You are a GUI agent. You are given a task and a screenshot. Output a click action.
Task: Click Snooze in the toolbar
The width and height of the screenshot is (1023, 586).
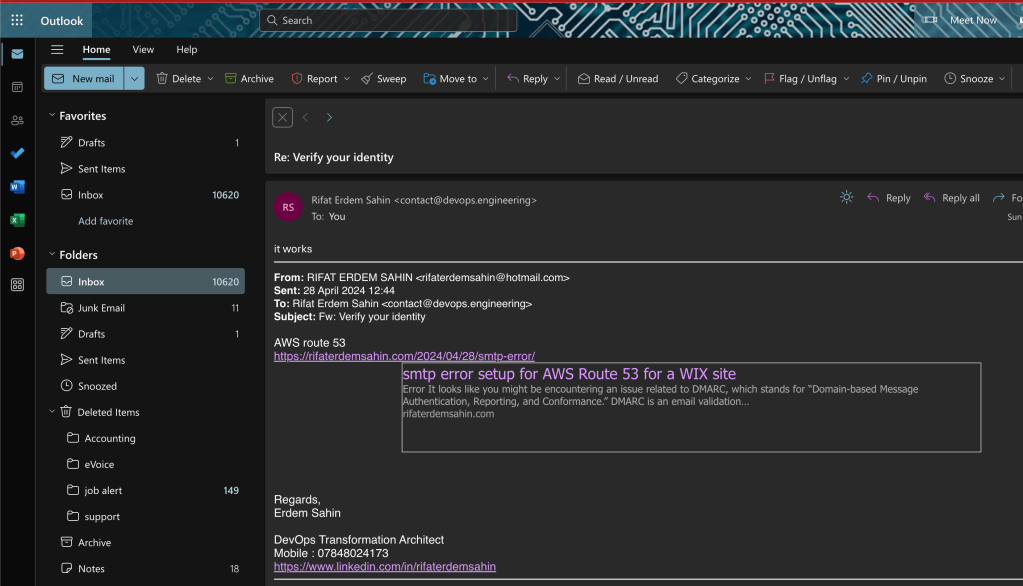coord(969,78)
